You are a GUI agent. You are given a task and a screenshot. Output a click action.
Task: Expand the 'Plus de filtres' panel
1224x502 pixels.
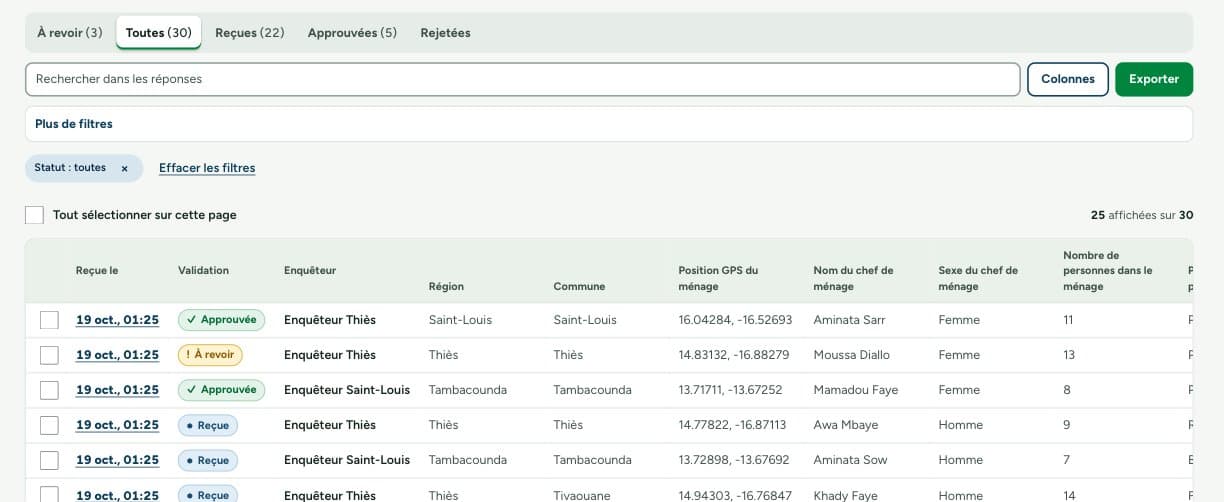609,124
